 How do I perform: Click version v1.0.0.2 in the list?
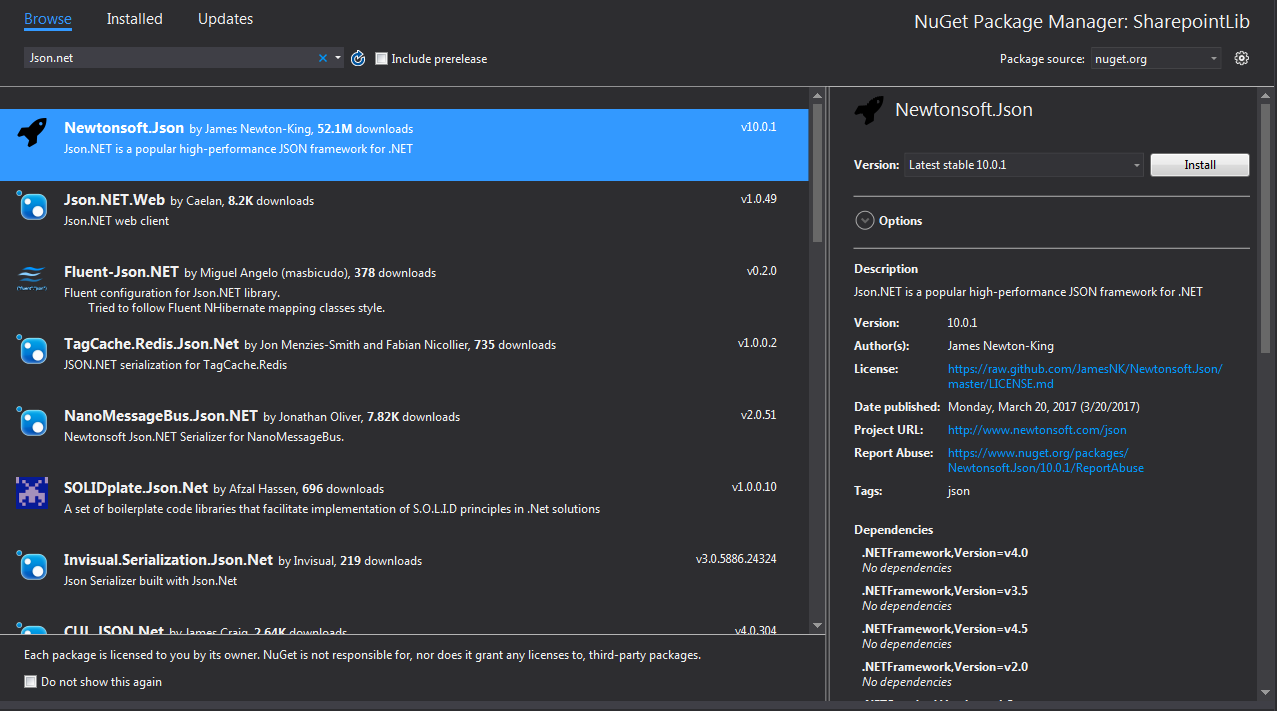[757, 343]
